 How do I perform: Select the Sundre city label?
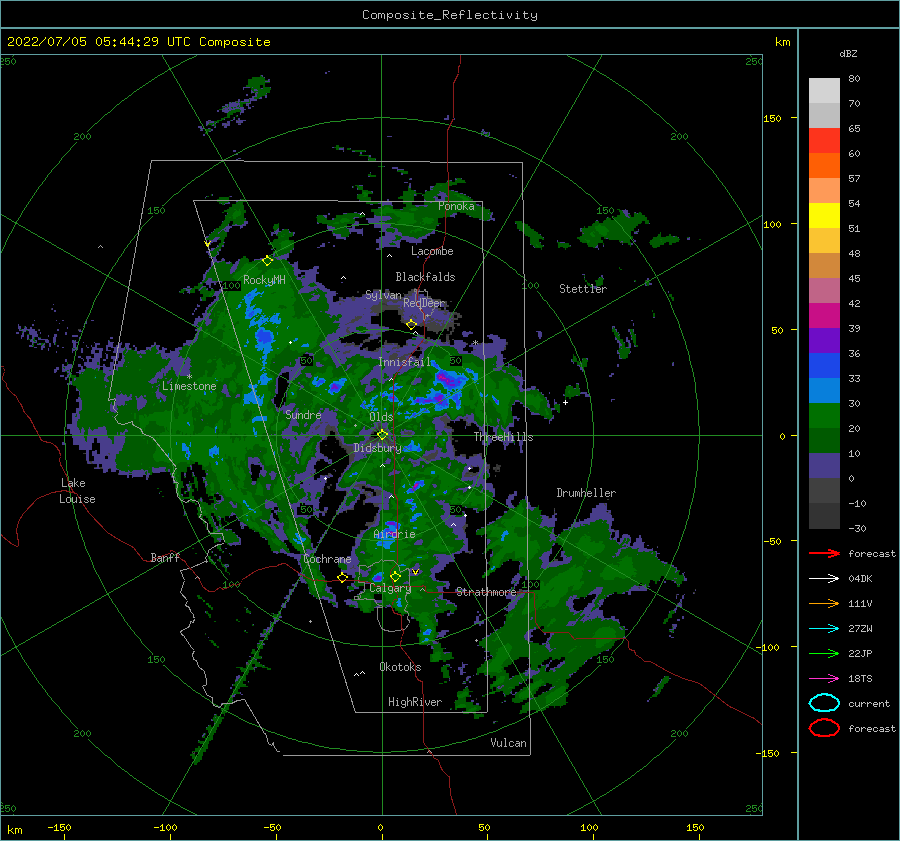click(x=303, y=414)
